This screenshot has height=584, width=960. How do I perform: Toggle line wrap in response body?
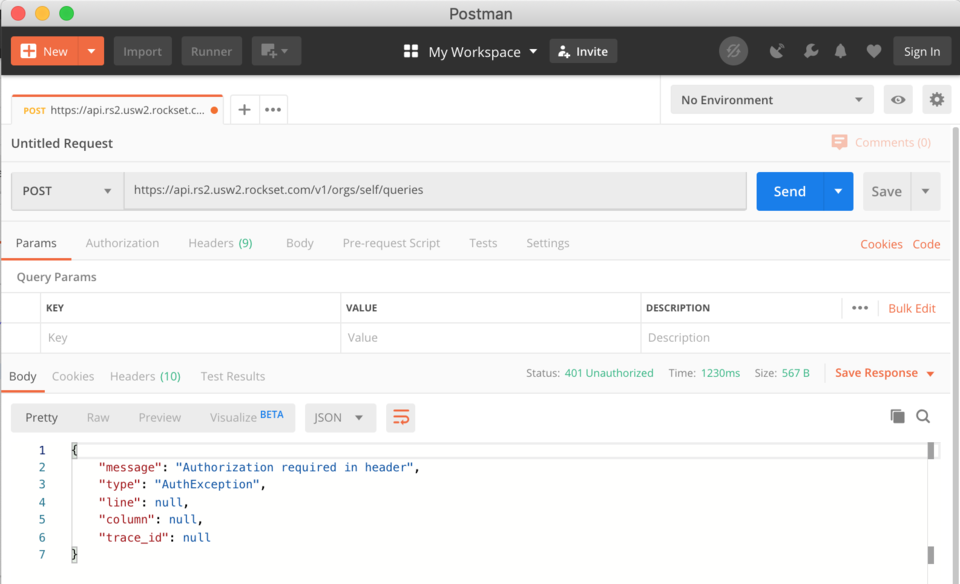tap(400, 418)
